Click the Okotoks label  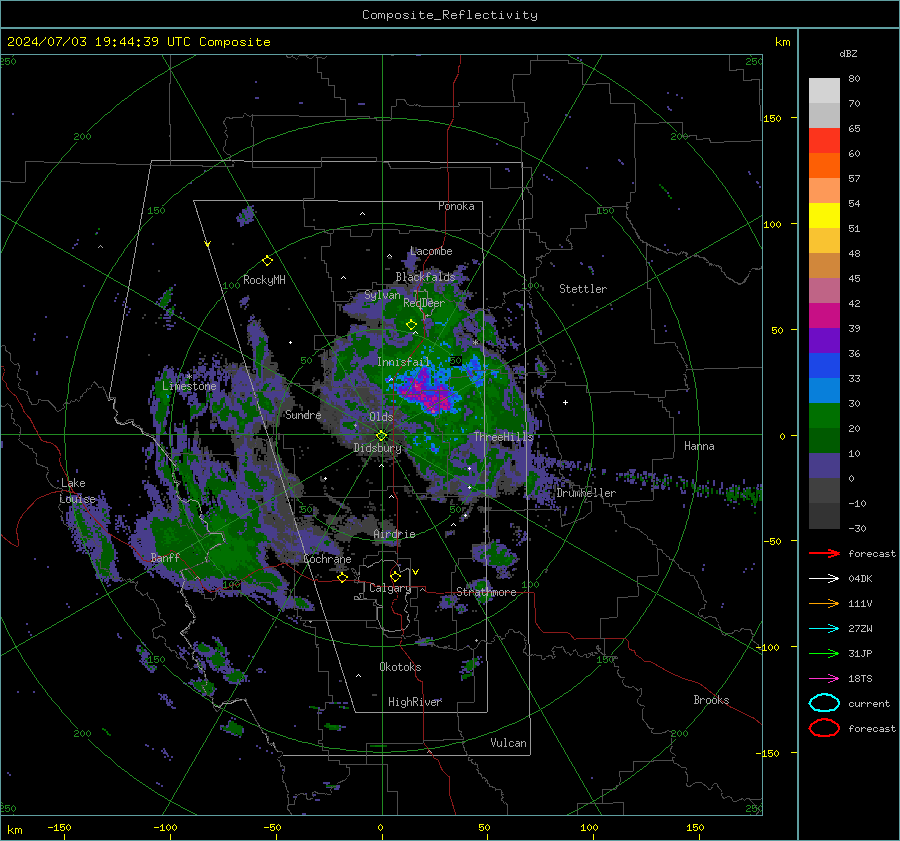400,667
